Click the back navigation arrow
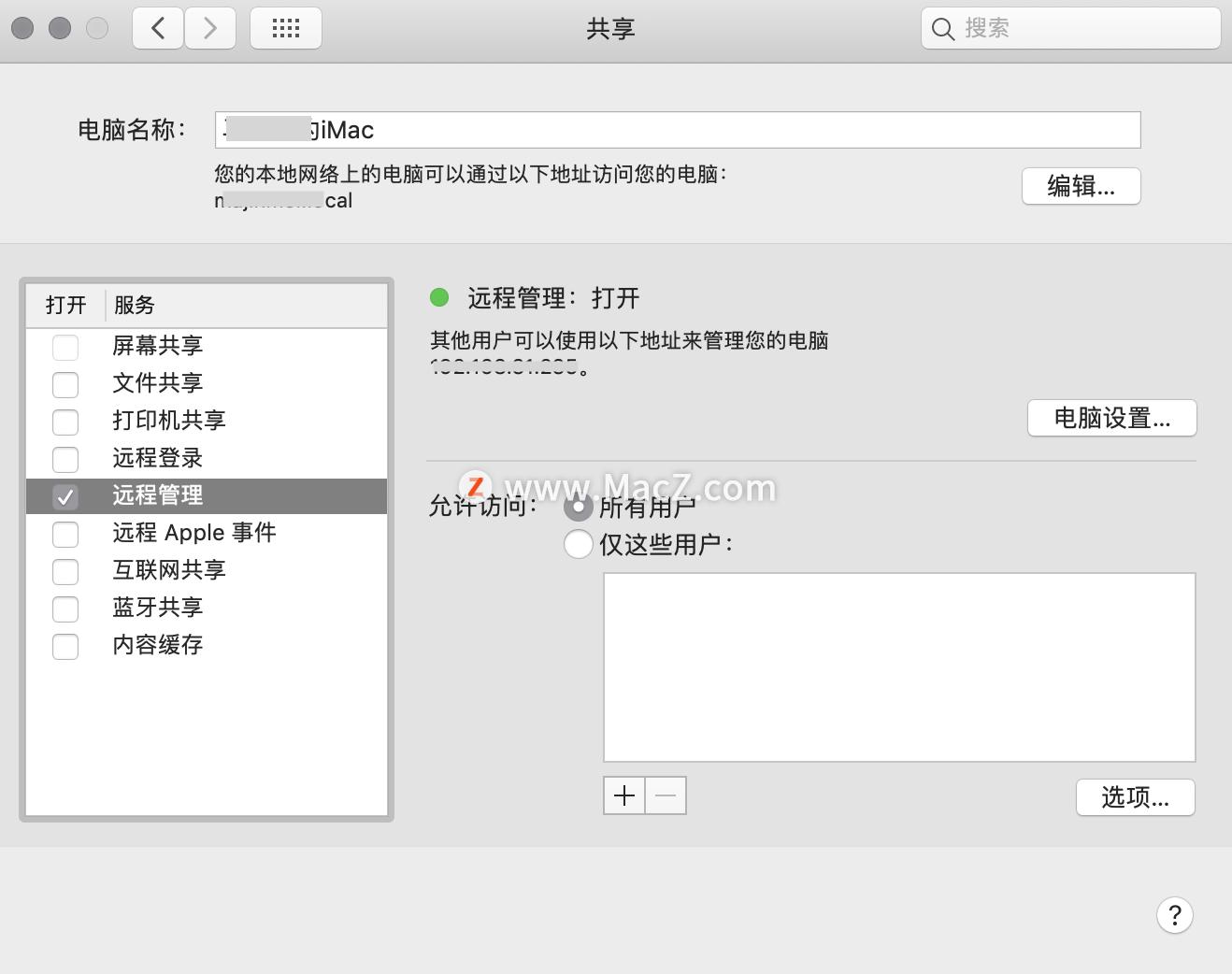Viewport: 1232px width, 974px height. pyautogui.click(x=157, y=28)
